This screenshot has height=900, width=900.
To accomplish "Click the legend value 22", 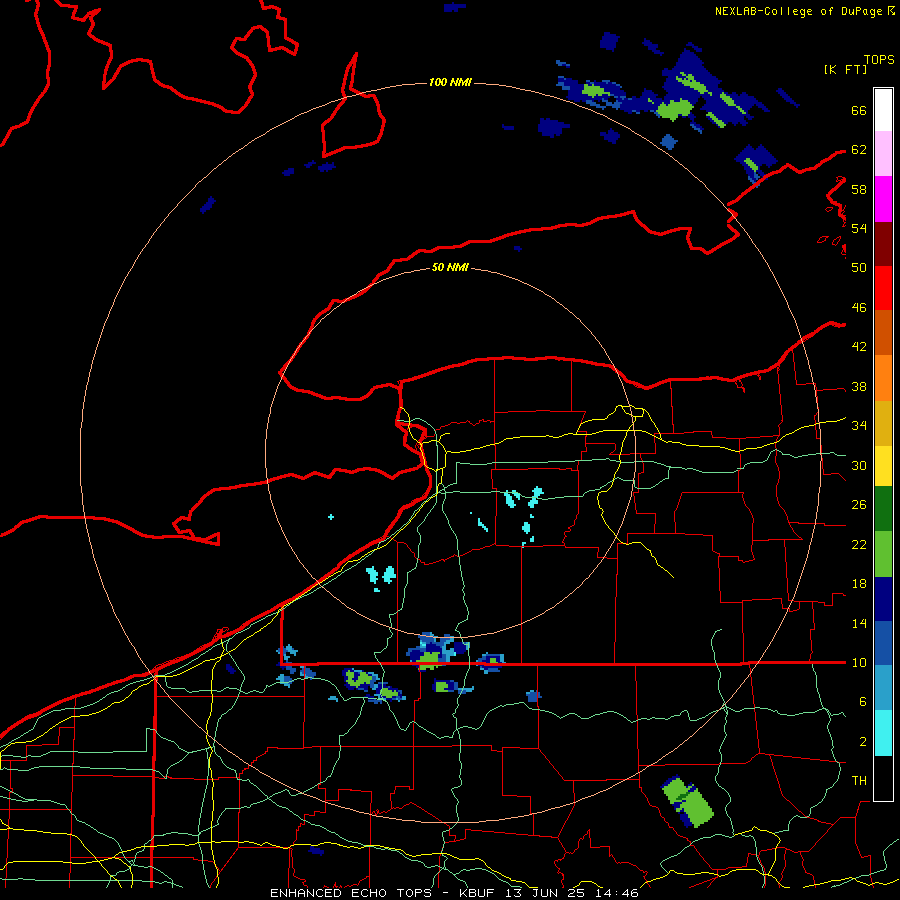I will pos(859,544).
